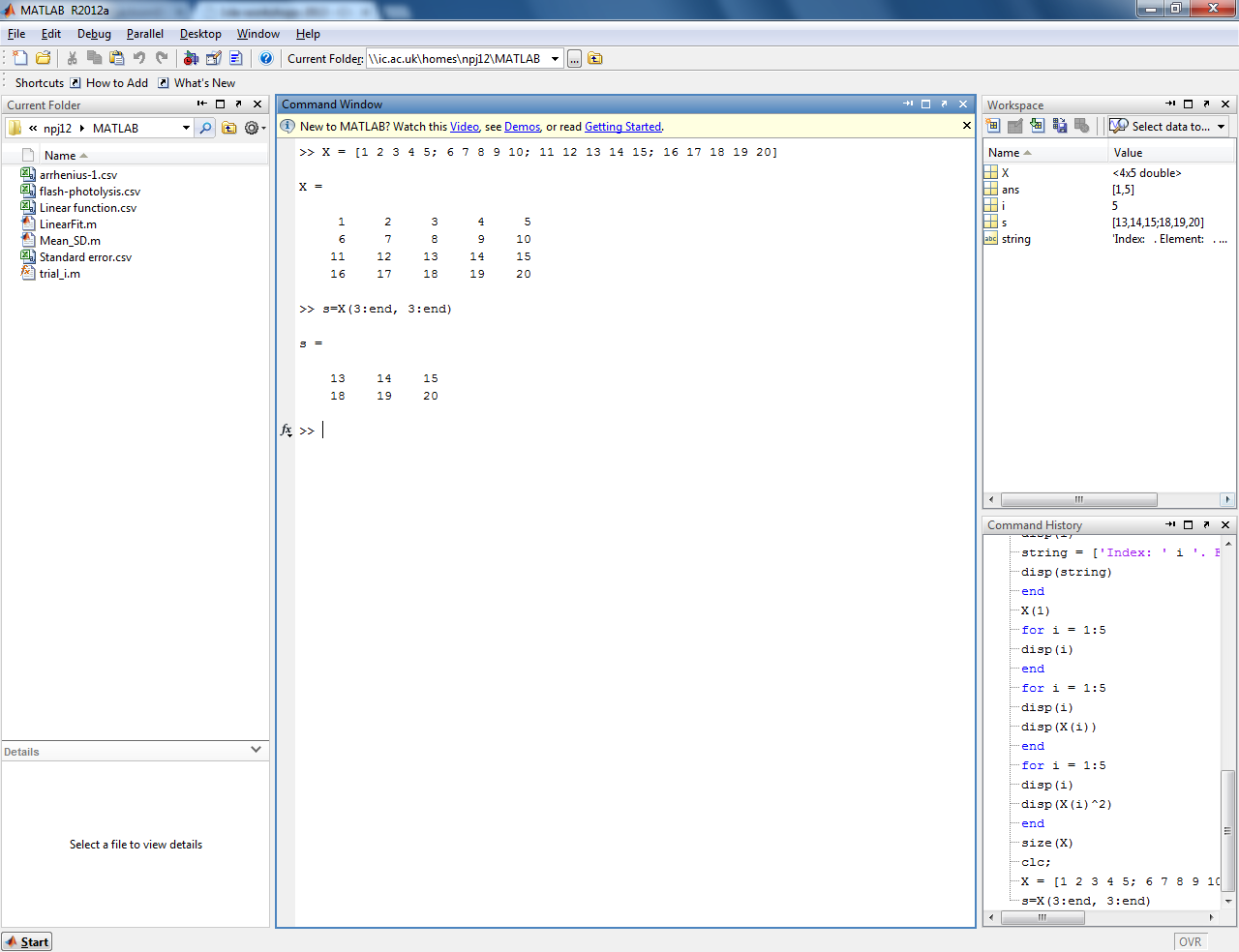Open the 'Select data to...' plot dropdown

tap(1168, 126)
